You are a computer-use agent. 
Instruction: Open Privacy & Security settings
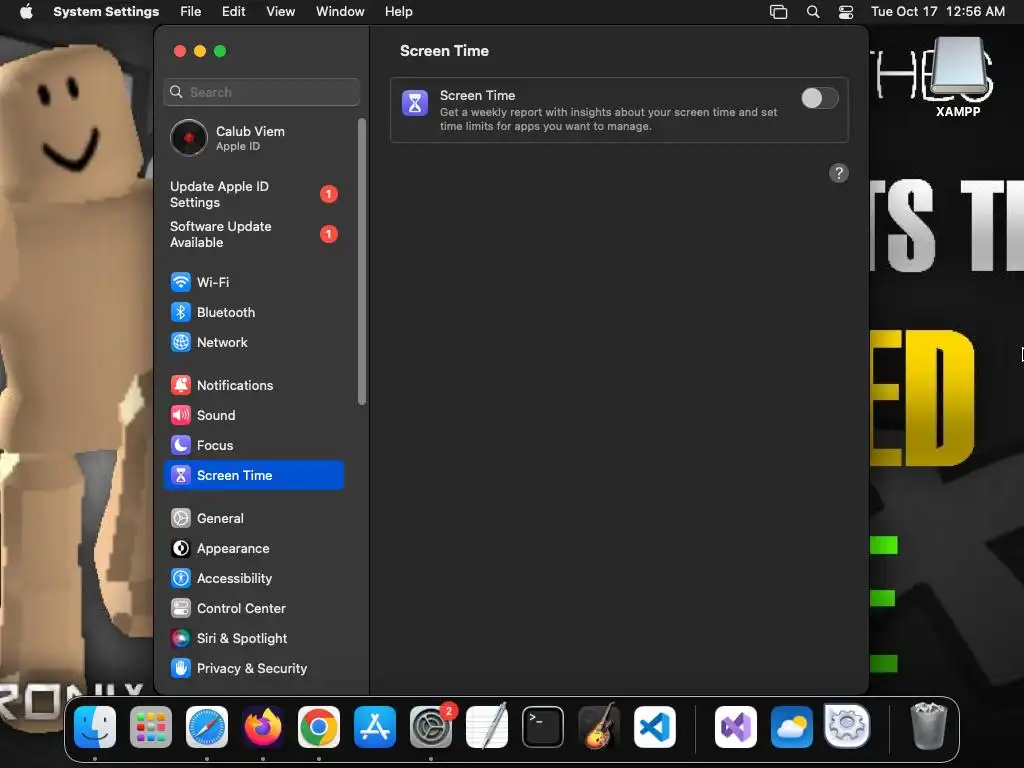point(254,669)
